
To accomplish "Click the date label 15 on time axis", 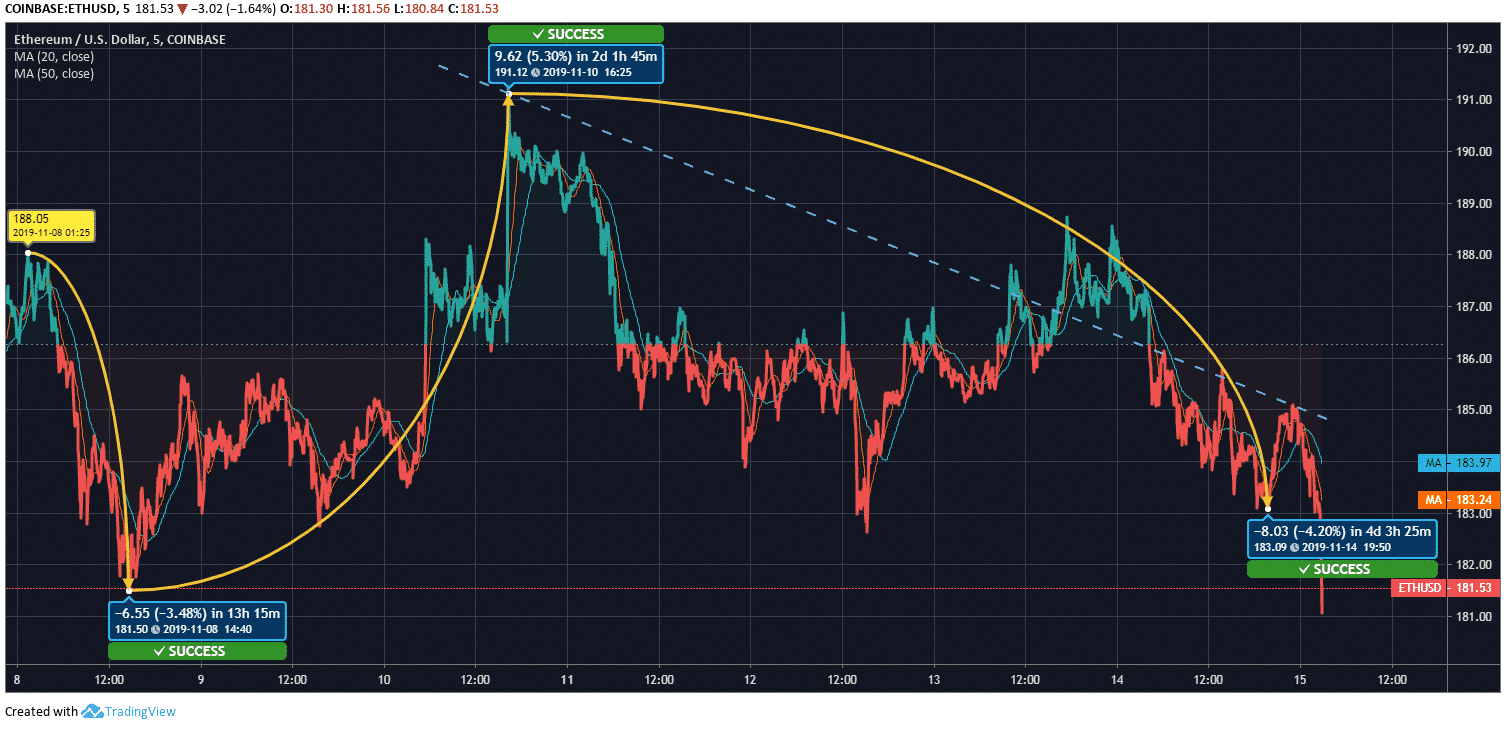I will [x=1300, y=679].
